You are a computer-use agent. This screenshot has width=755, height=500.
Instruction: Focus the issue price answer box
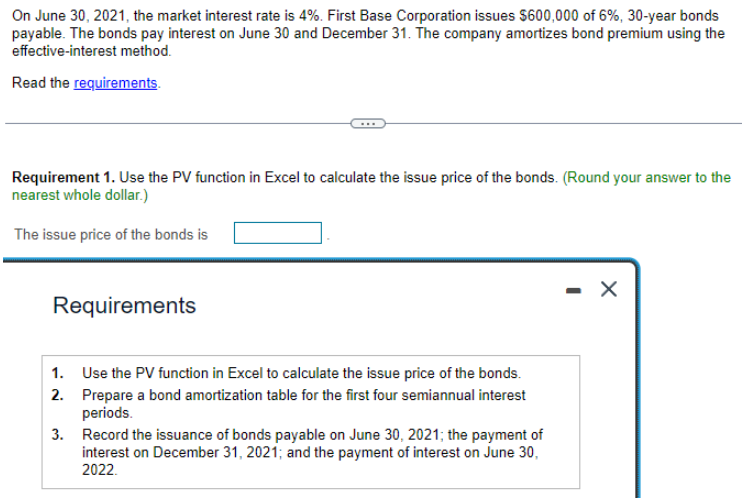pos(278,233)
